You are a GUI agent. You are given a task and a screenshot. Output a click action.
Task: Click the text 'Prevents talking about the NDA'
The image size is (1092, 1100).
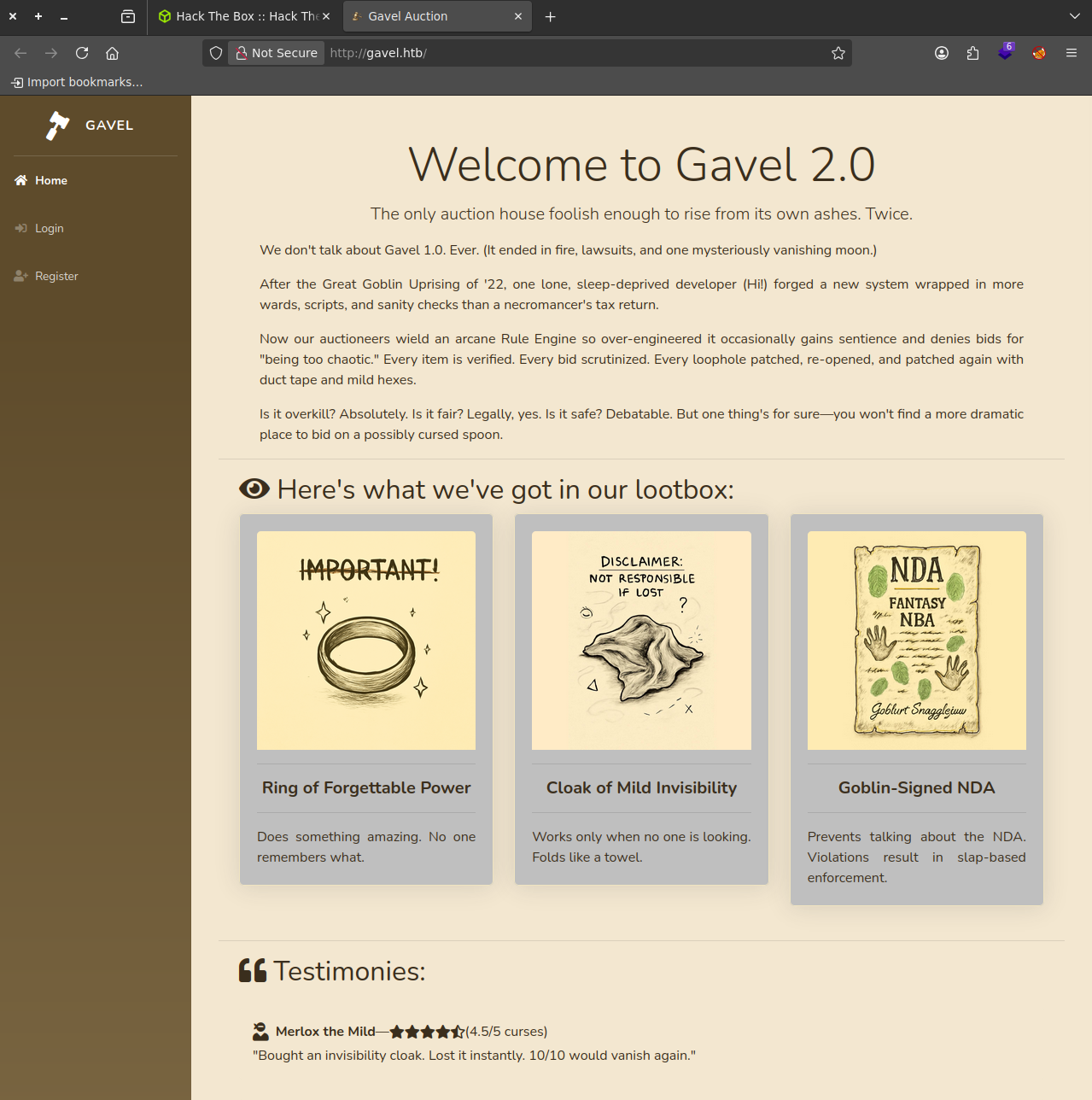click(x=917, y=837)
